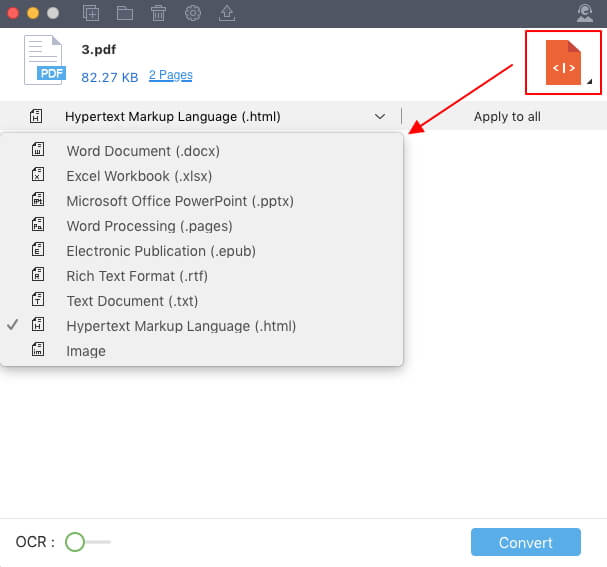Click the epub file icon in list
Image resolution: width=607 pixels, height=567 pixels.
coord(38,249)
